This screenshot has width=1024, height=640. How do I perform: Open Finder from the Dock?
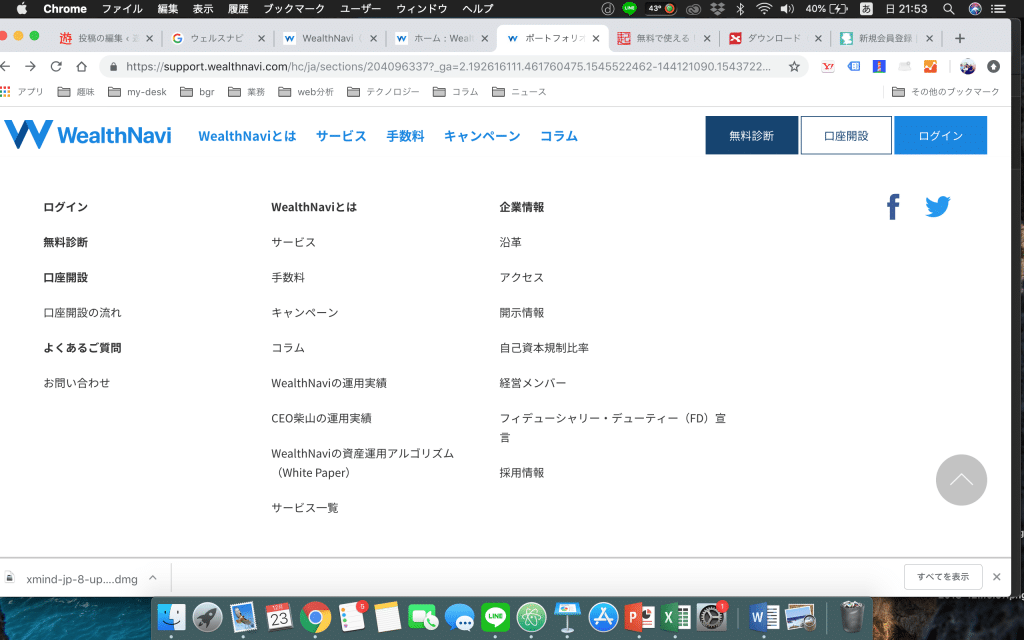click(172, 616)
